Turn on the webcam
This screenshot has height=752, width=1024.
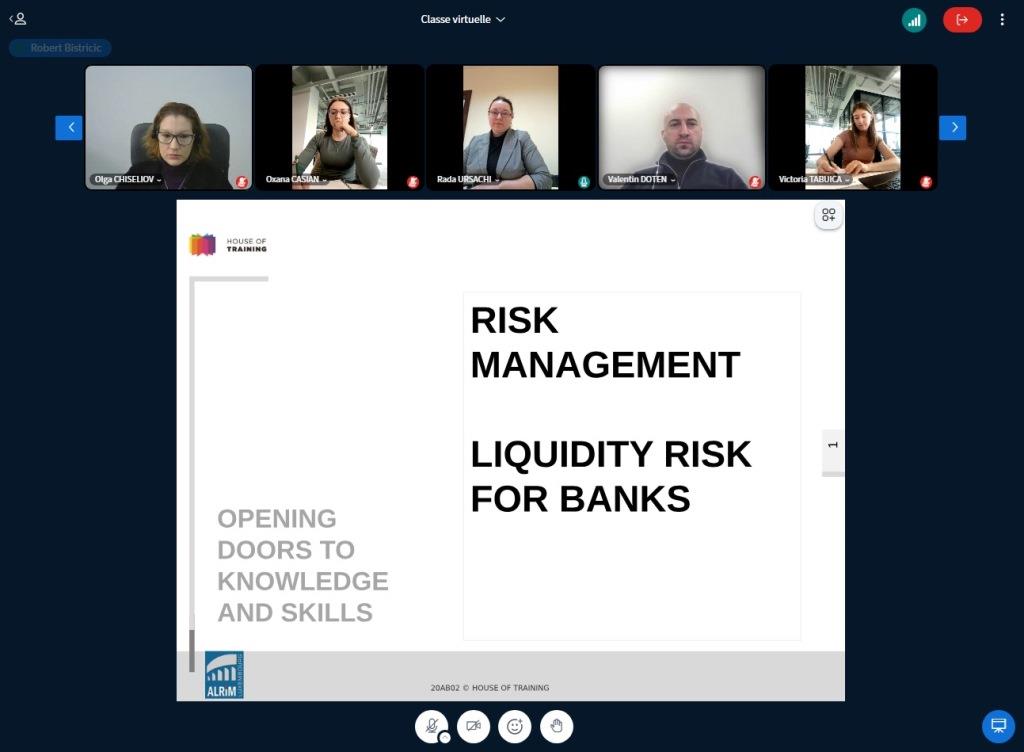pos(473,726)
